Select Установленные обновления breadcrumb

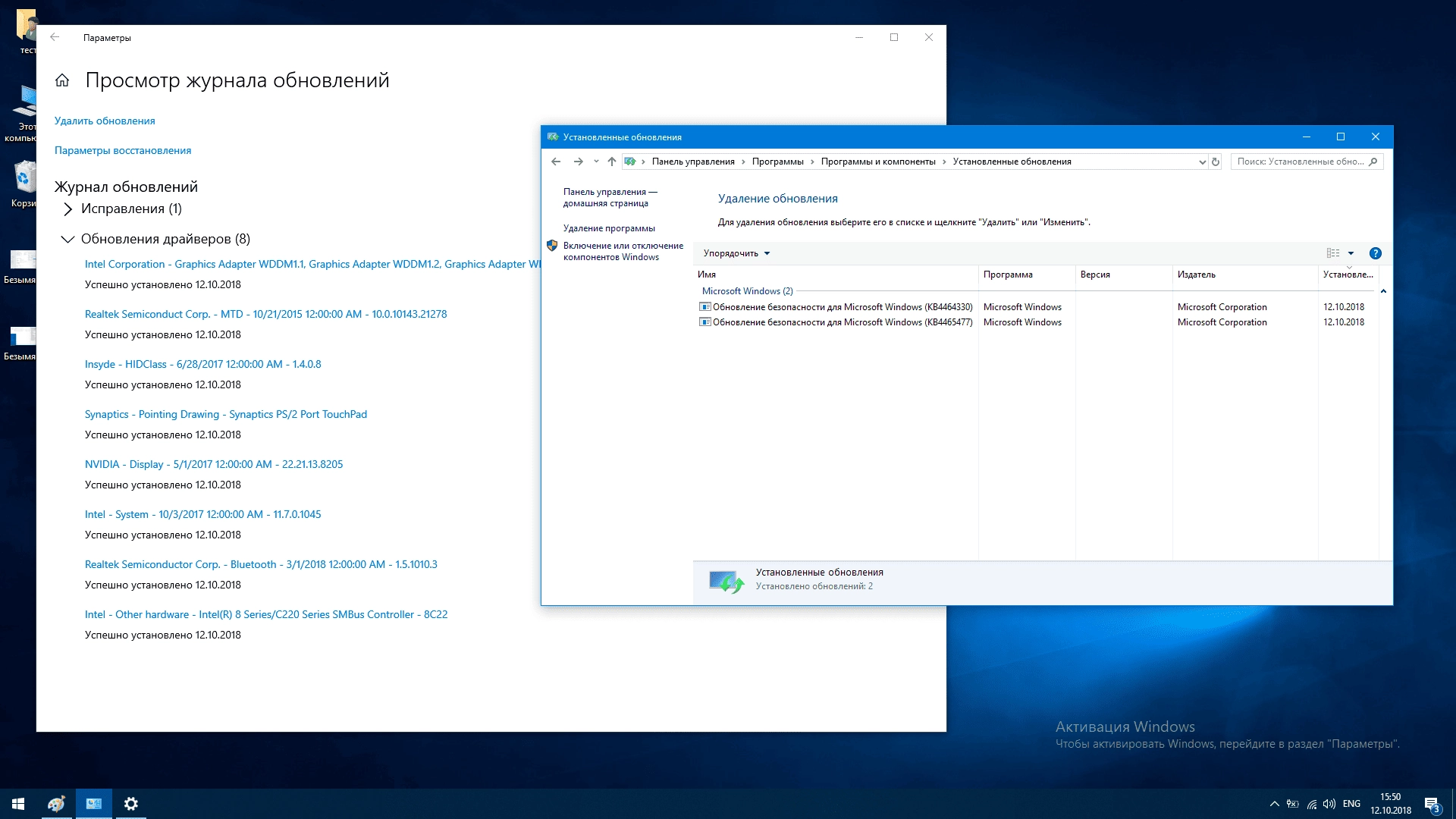coord(1012,162)
